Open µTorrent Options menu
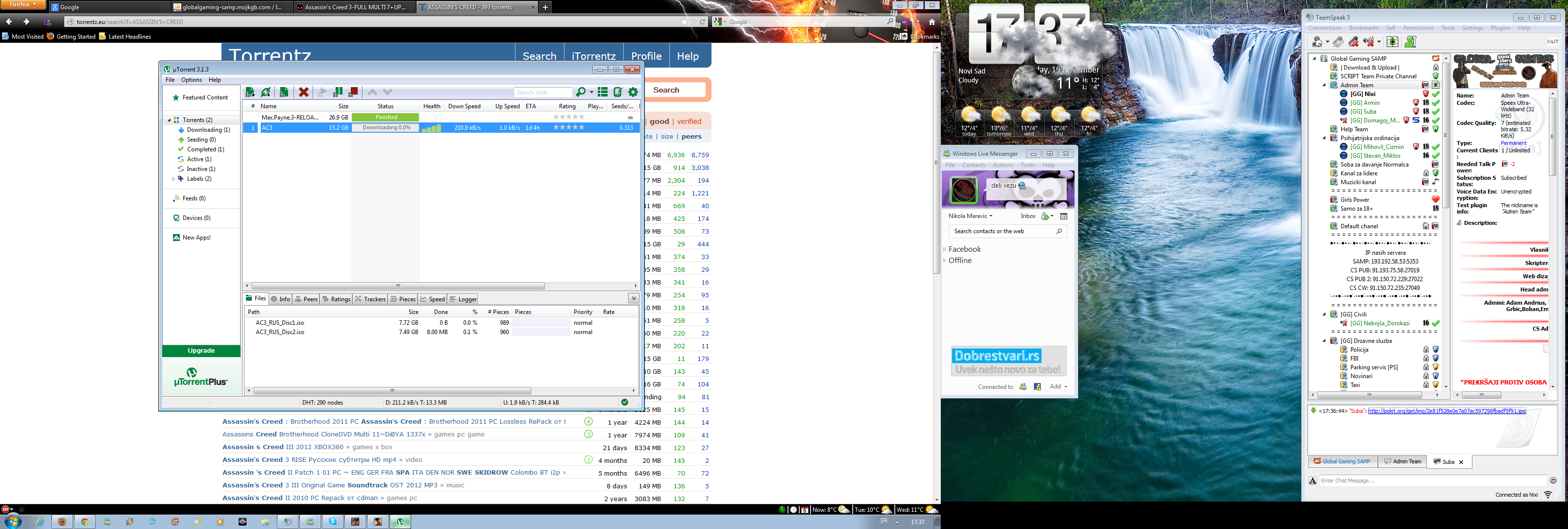Screen dimensions: 1568x529 click(x=191, y=80)
